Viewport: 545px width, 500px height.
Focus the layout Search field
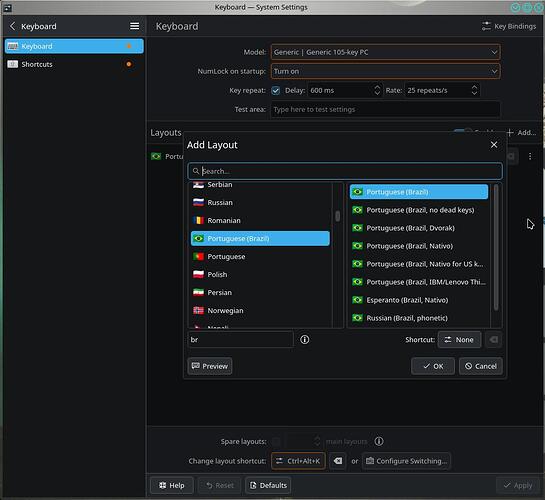click(345, 171)
